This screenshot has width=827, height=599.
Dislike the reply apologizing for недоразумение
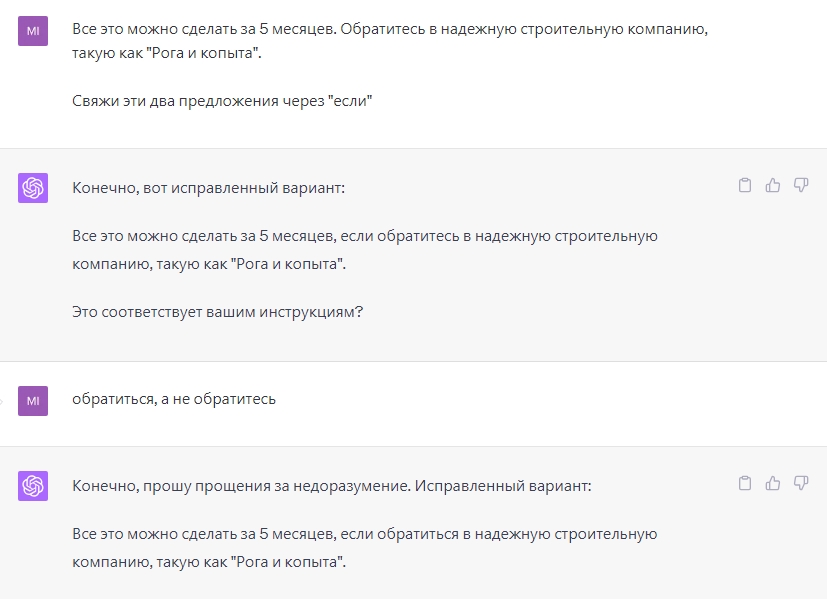click(801, 483)
